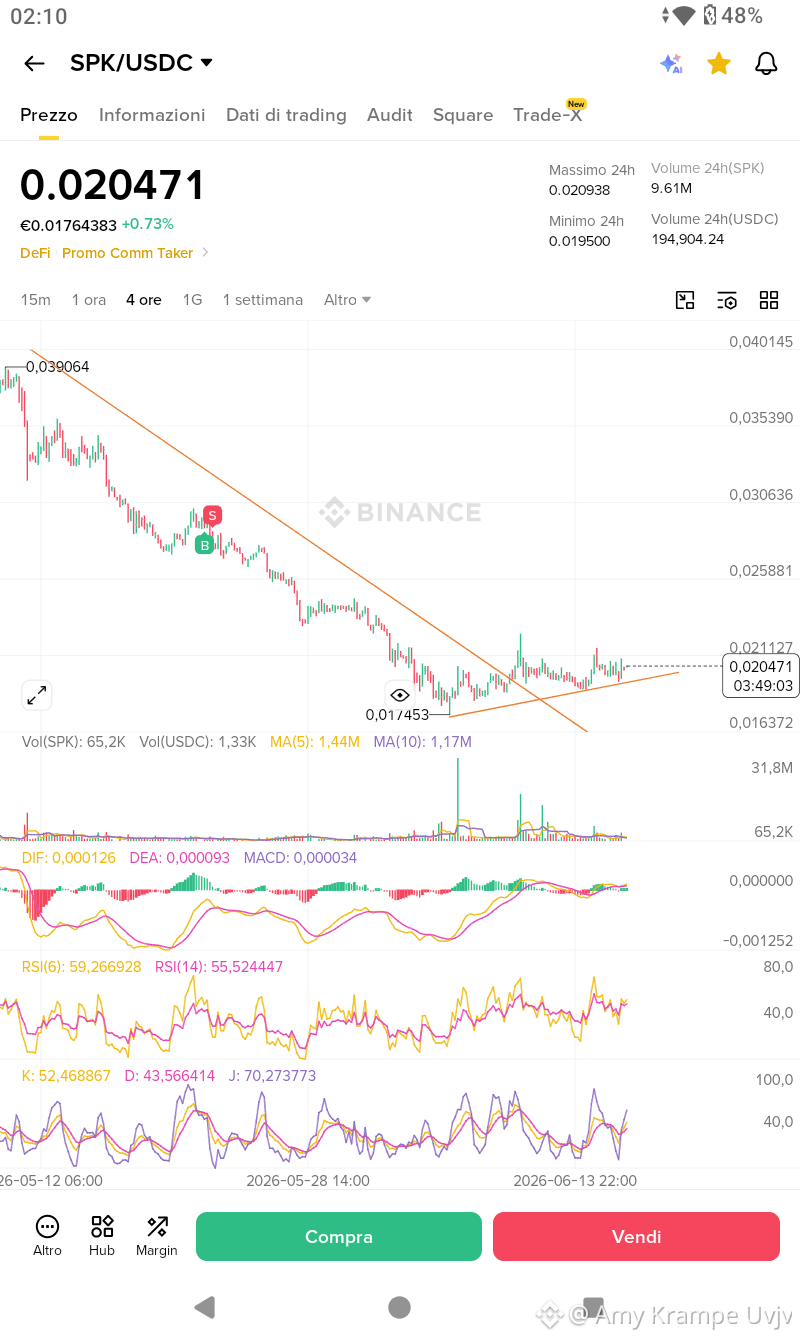This screenshot has width=800, height=1340.
Task: Tap the green Compra button
Action: 339,1237
